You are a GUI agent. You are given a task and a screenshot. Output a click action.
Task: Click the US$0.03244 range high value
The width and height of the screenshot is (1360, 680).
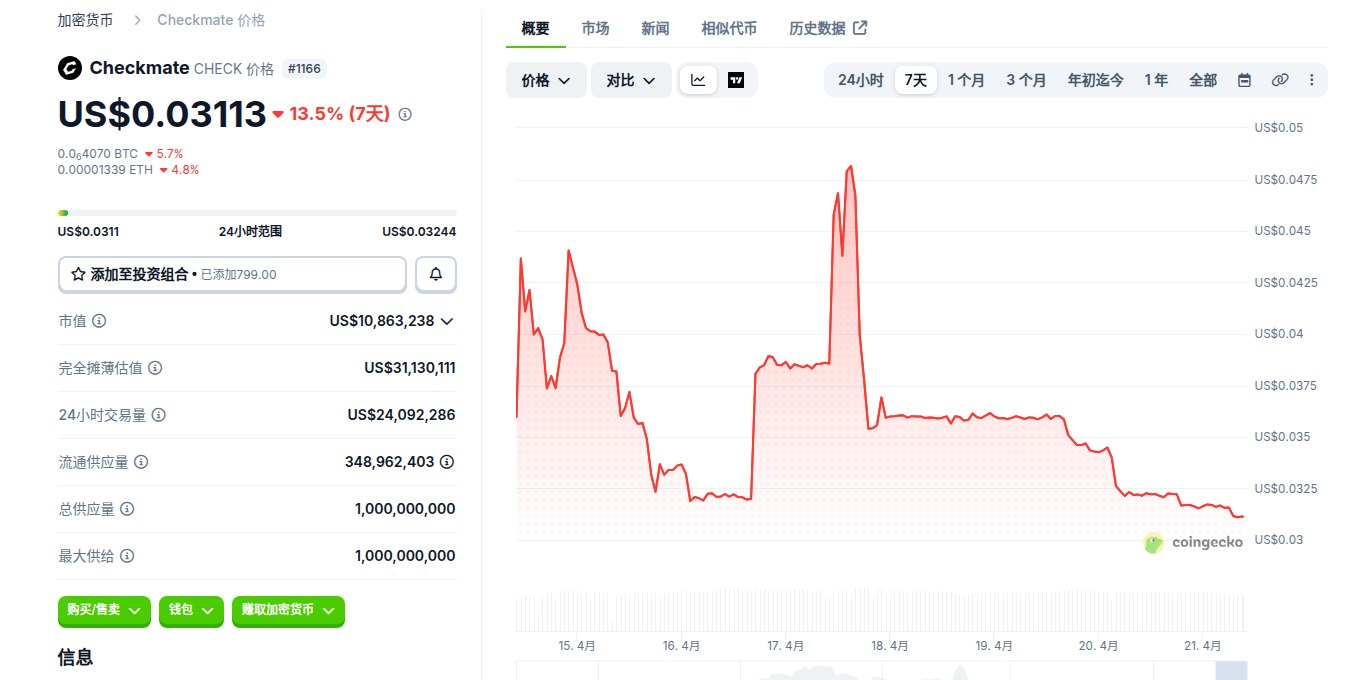(x=419, y=232)
